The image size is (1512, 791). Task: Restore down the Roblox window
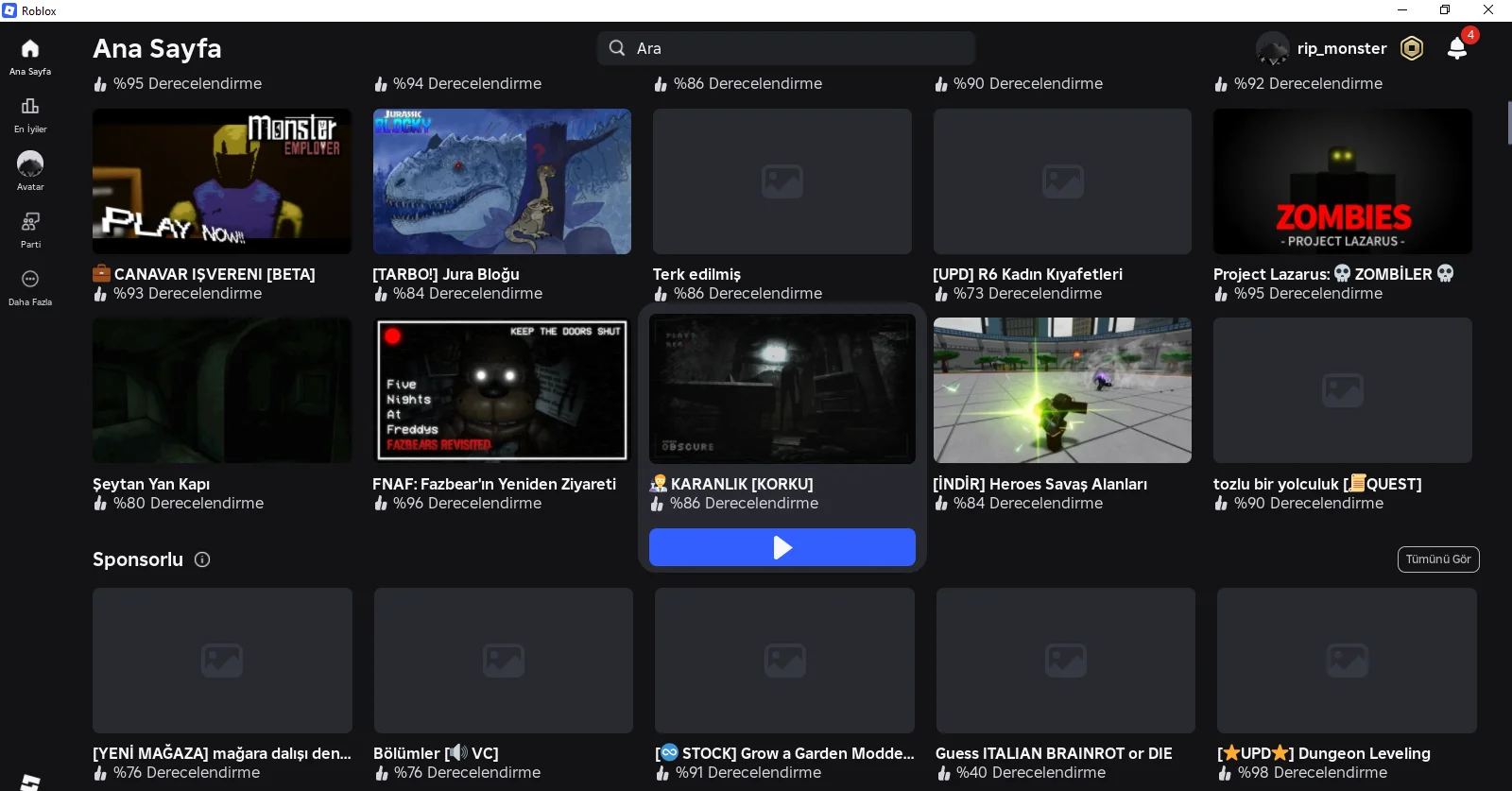tap(1445, 10)
